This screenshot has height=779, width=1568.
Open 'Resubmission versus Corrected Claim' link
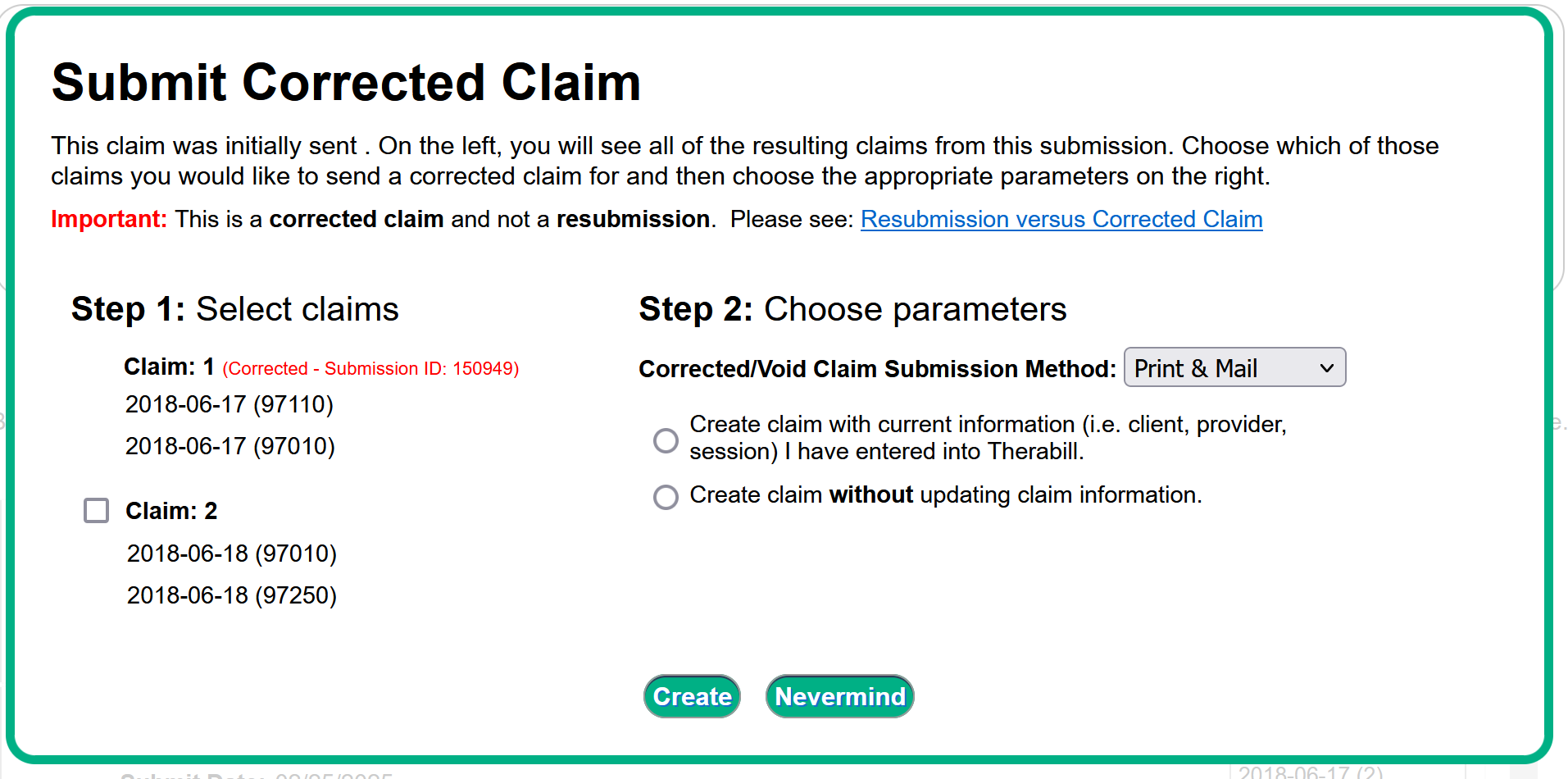click(1061, 220)
